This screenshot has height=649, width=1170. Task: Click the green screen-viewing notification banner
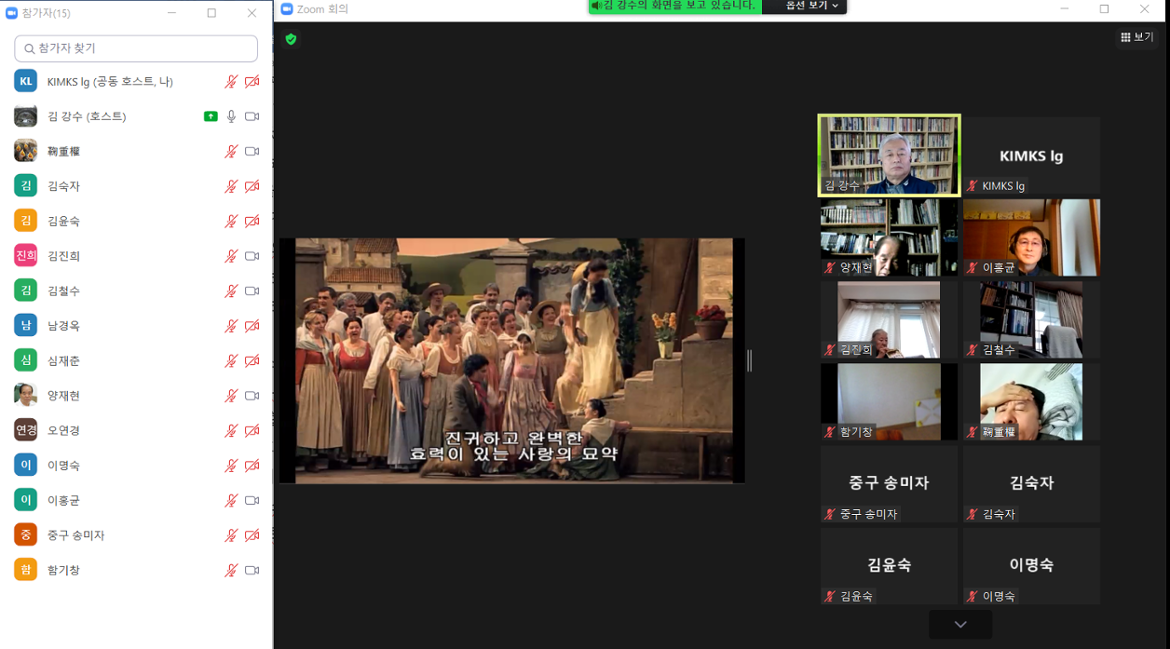675,6
